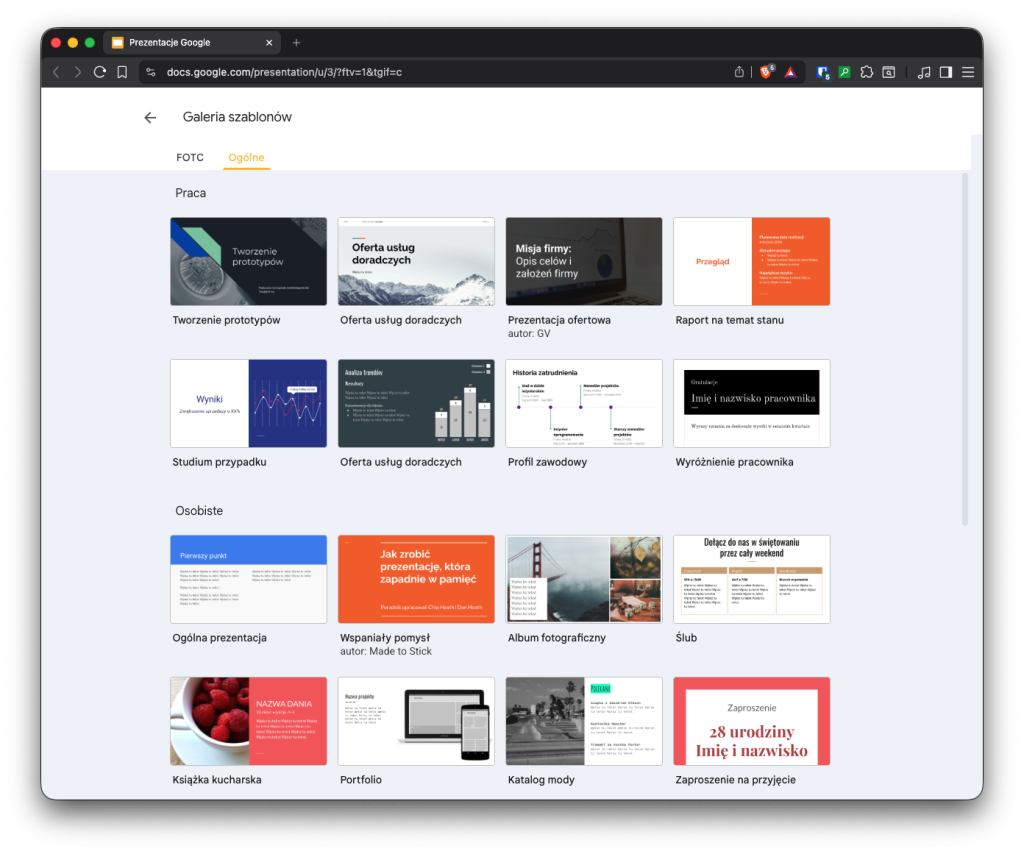The width and height of the screenshot is (1024, 854).
Task: Open the extensions puzzle icon
Action: click(867, 72)
